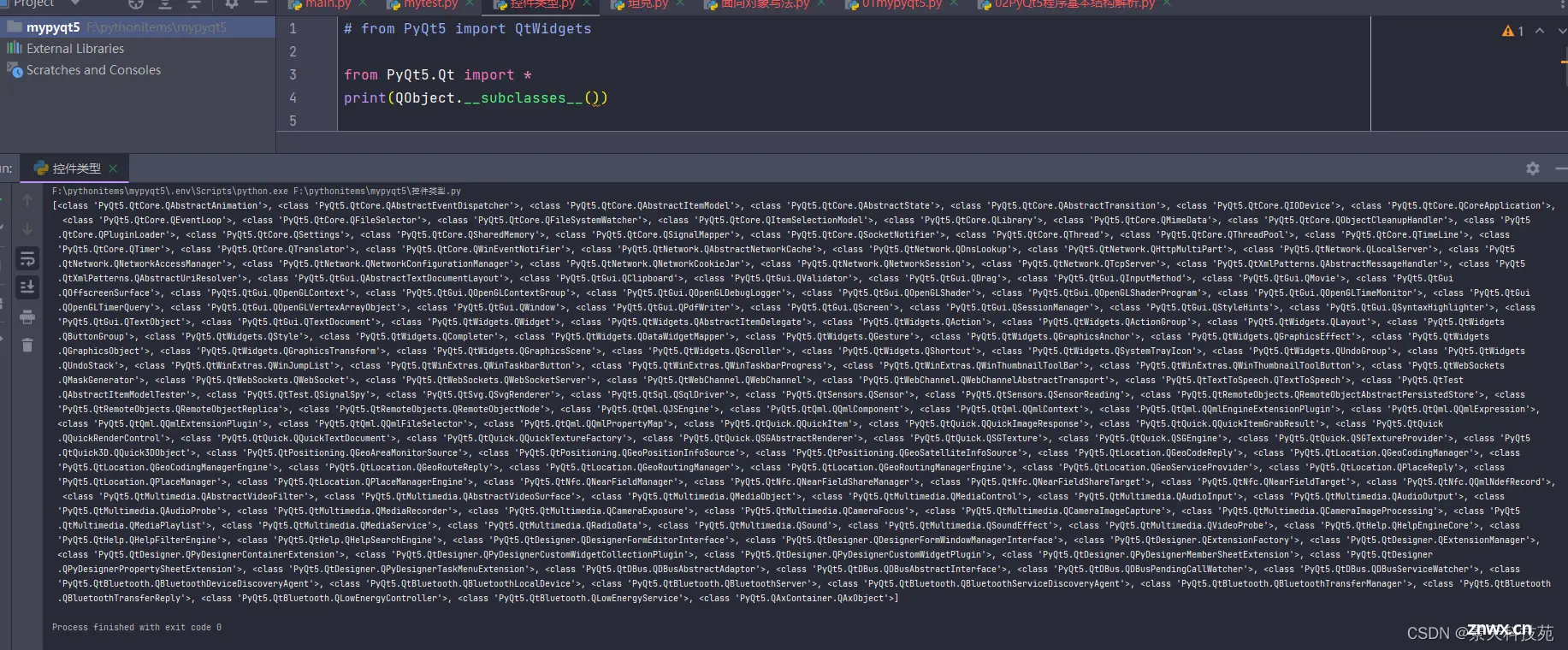Clear all console output with trash icon
The image size is (1568, 650).
27,346
